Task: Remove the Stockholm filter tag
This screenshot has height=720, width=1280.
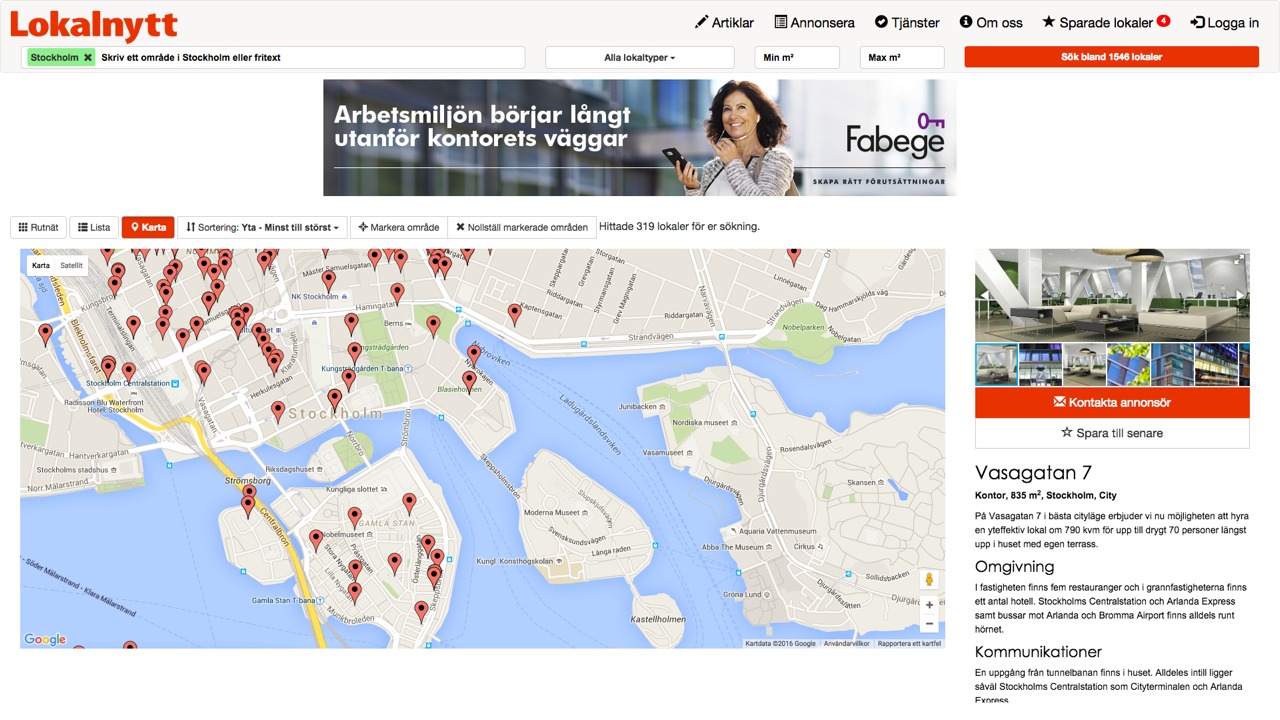Action: point(88,58)
